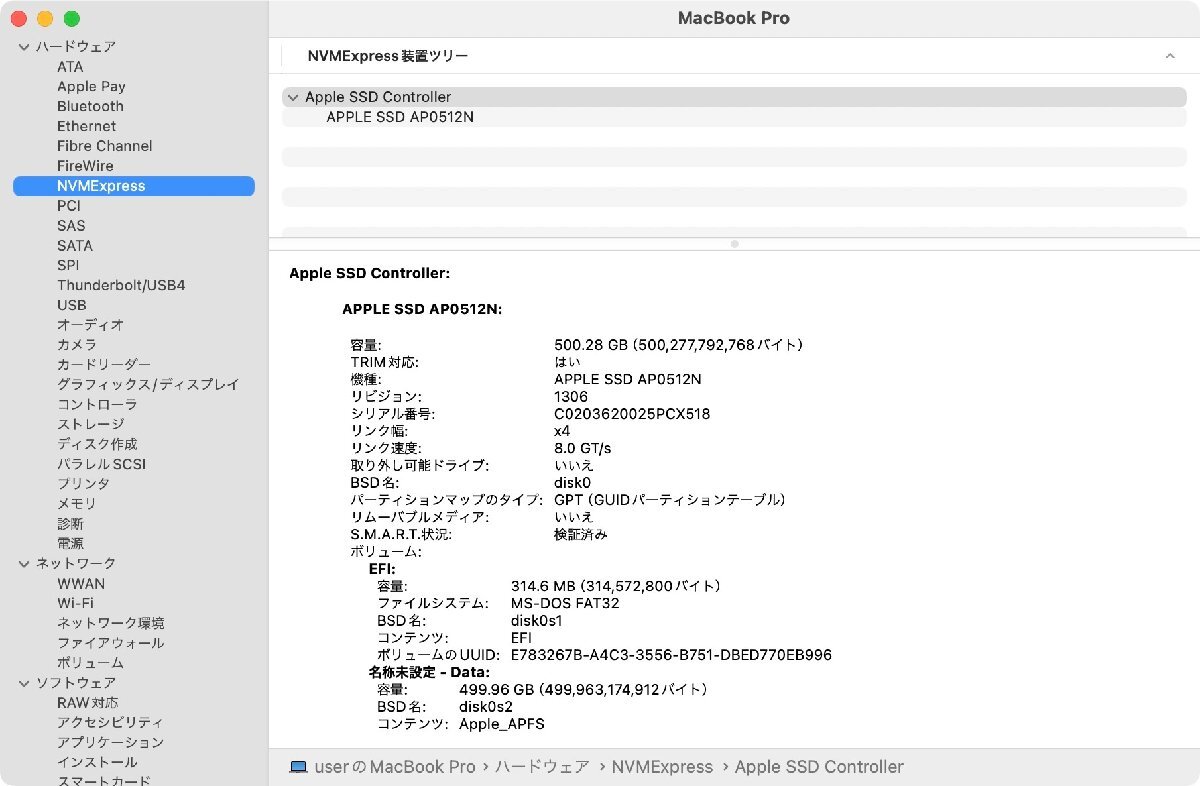Select SAS in the sidebar

coord(71,226)
